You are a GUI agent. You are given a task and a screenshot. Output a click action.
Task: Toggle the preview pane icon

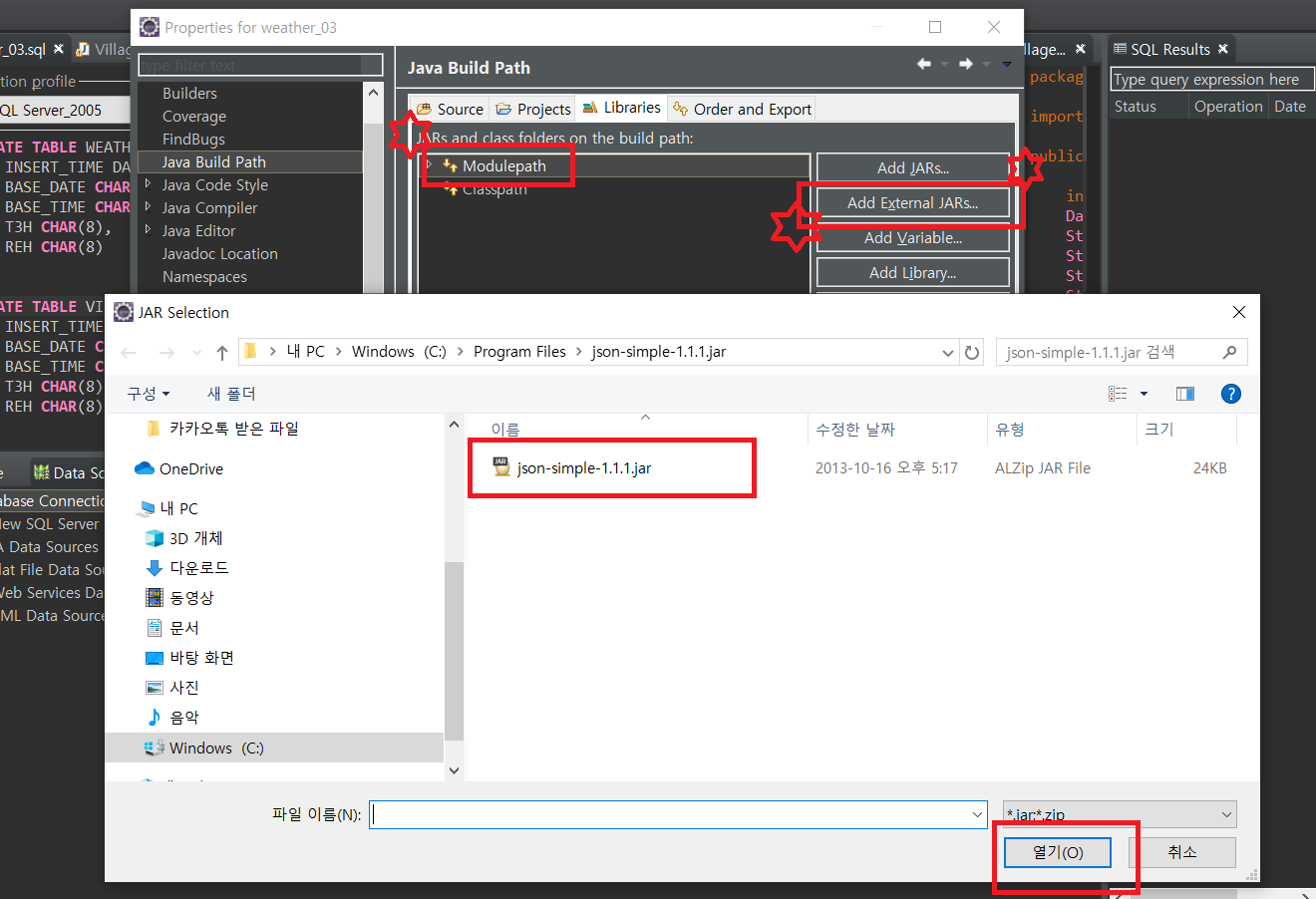[x=1185, y=394]
